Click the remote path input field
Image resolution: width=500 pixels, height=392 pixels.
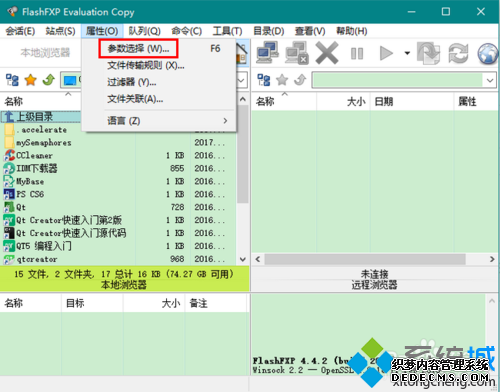coord(398,80)
